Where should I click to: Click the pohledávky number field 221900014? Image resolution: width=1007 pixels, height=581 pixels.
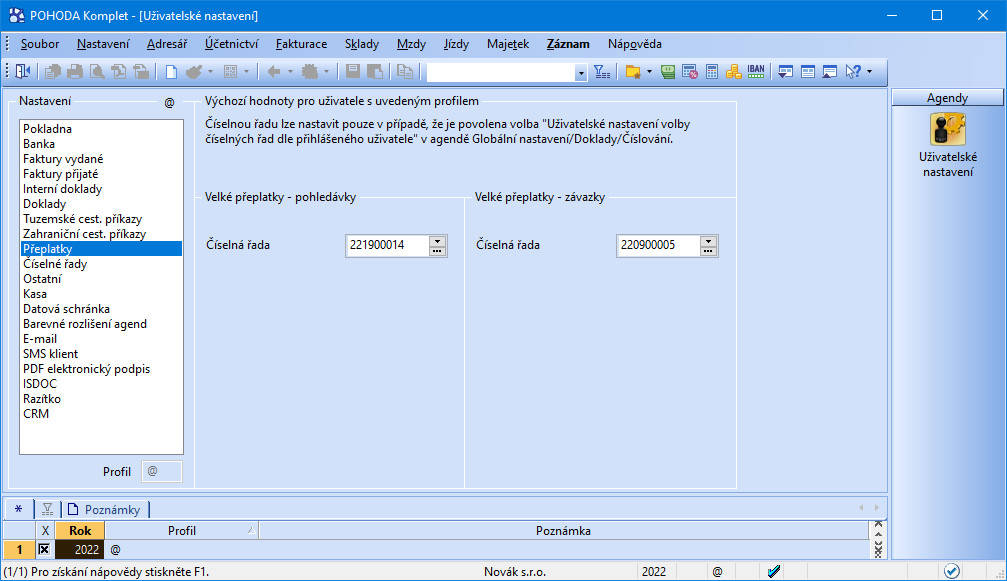[388, 245]
